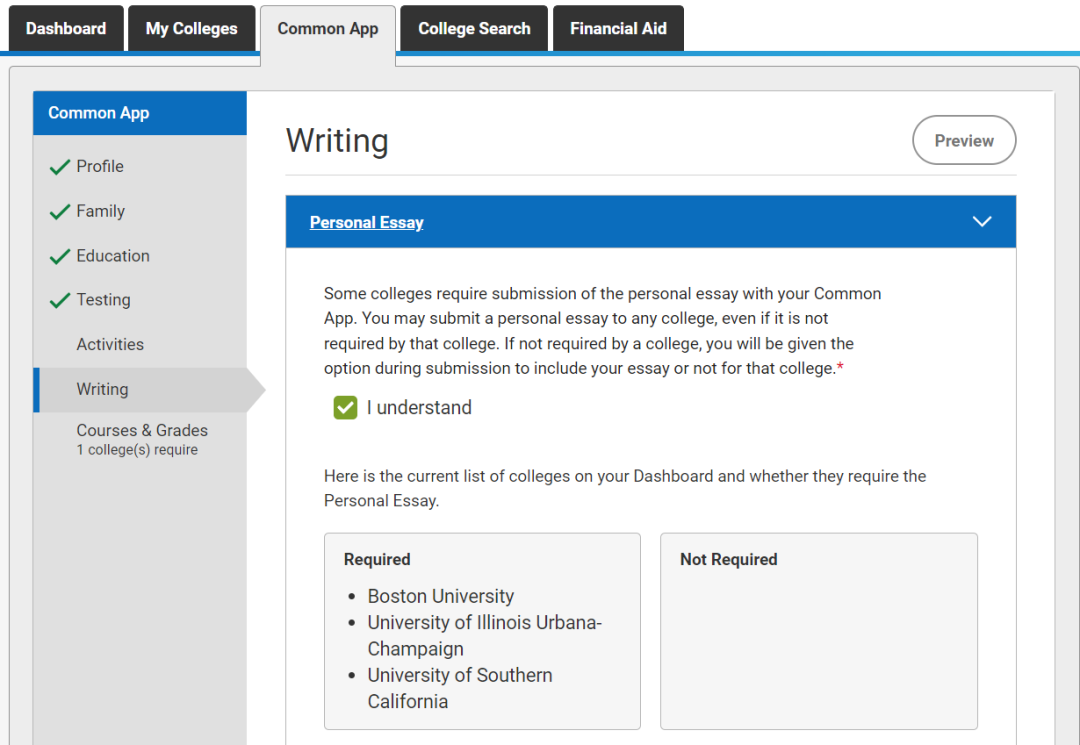
Task: Select the Family section in sidebar
Action: (99, 211)
